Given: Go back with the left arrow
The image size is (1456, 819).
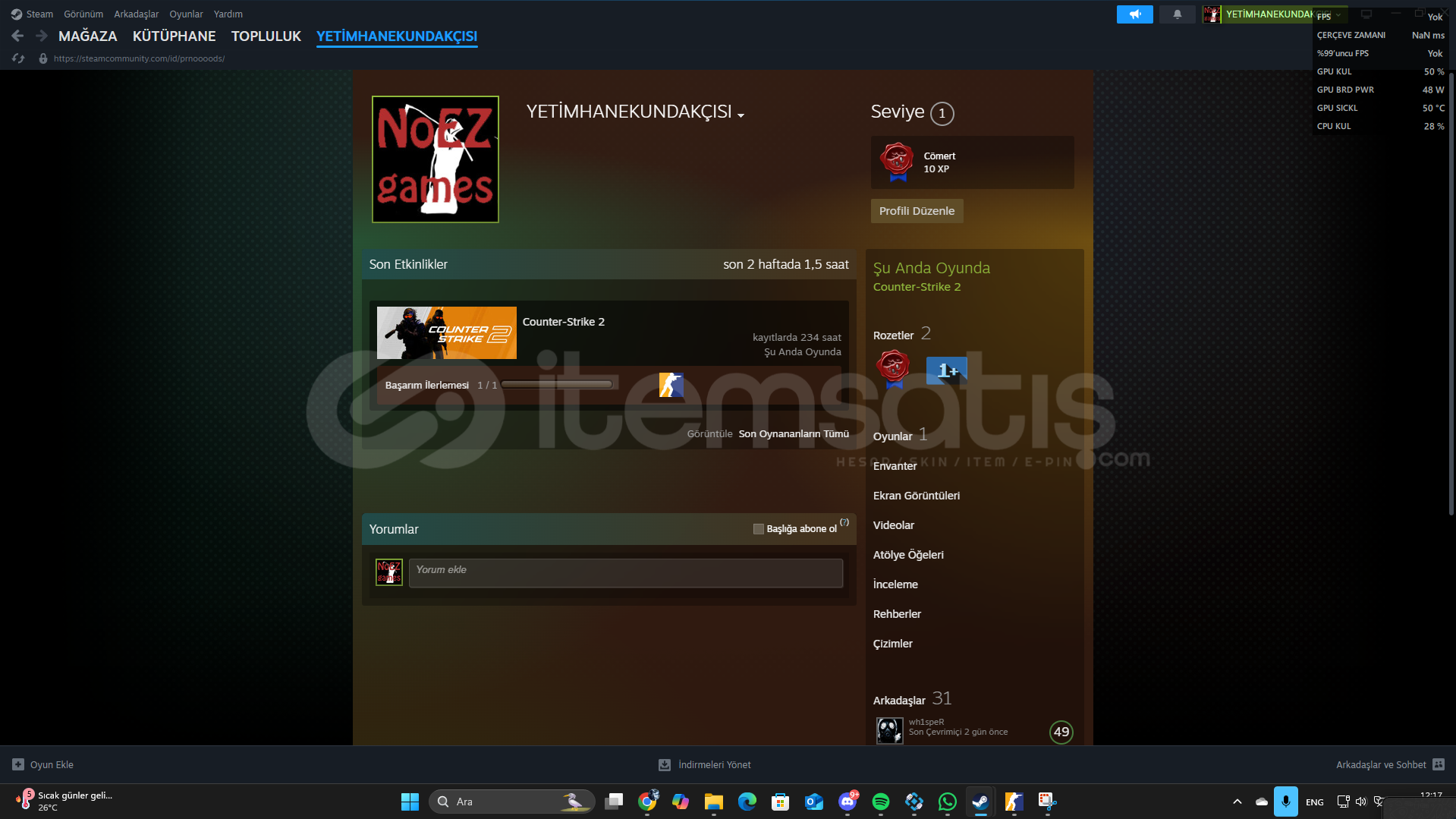Looking at the screenshot, I should 18,36.
